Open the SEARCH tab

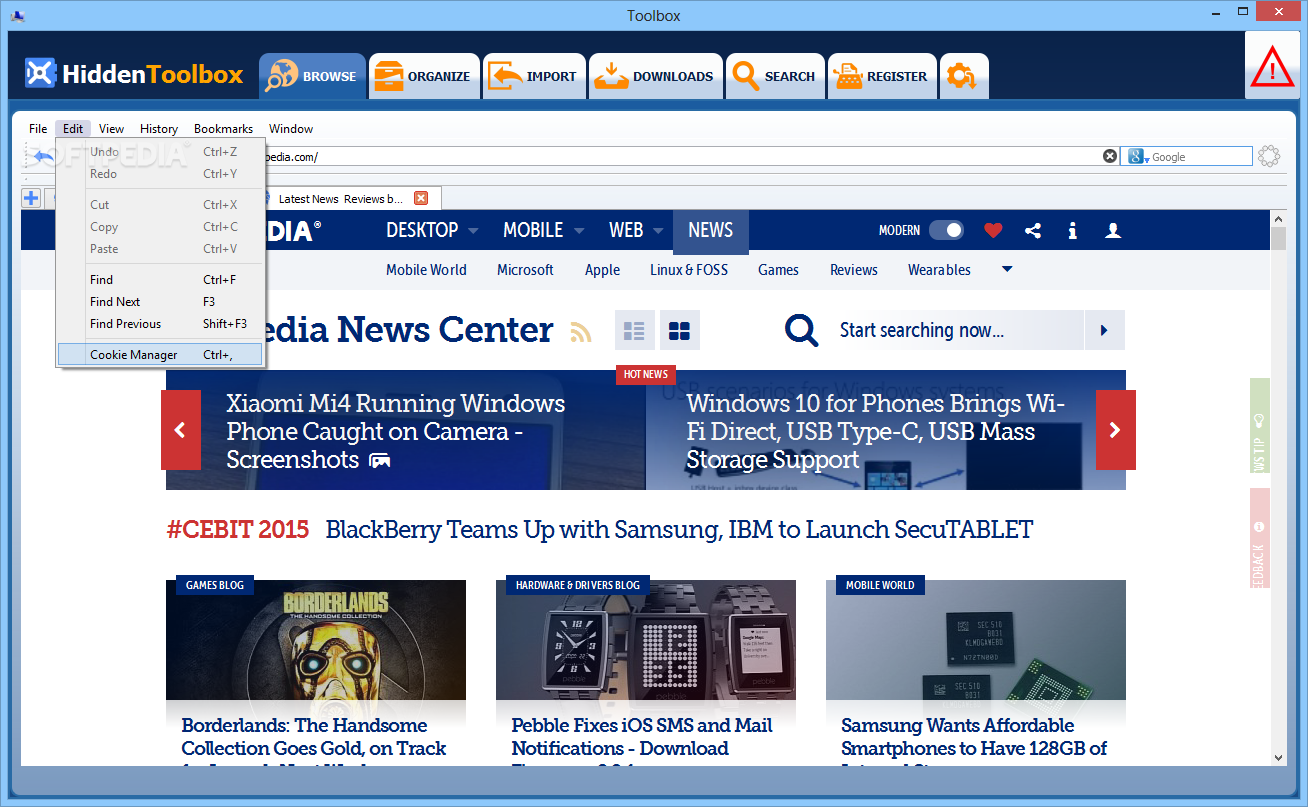point(775,76)
